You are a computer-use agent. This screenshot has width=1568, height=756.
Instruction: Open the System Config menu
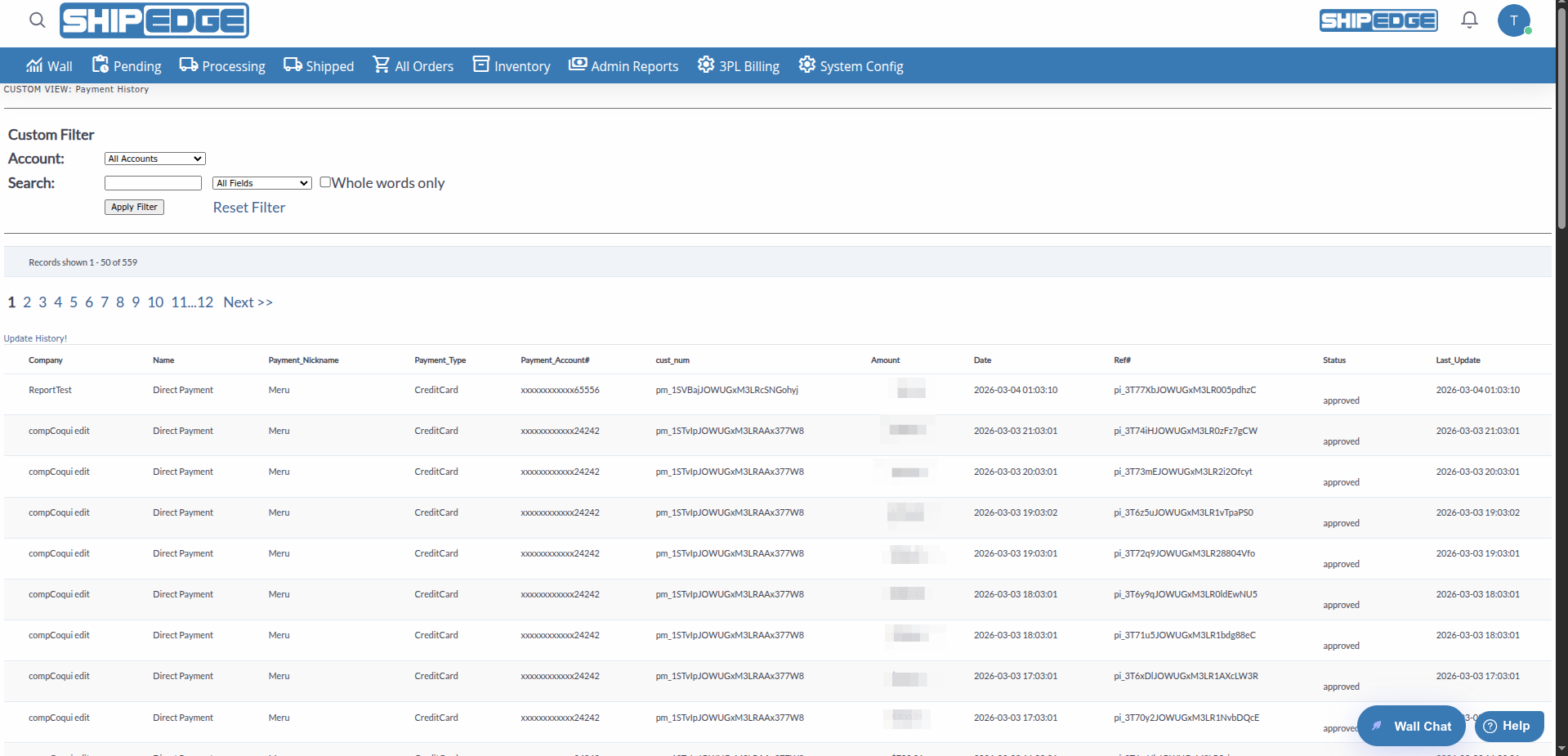tap(851, 66)
